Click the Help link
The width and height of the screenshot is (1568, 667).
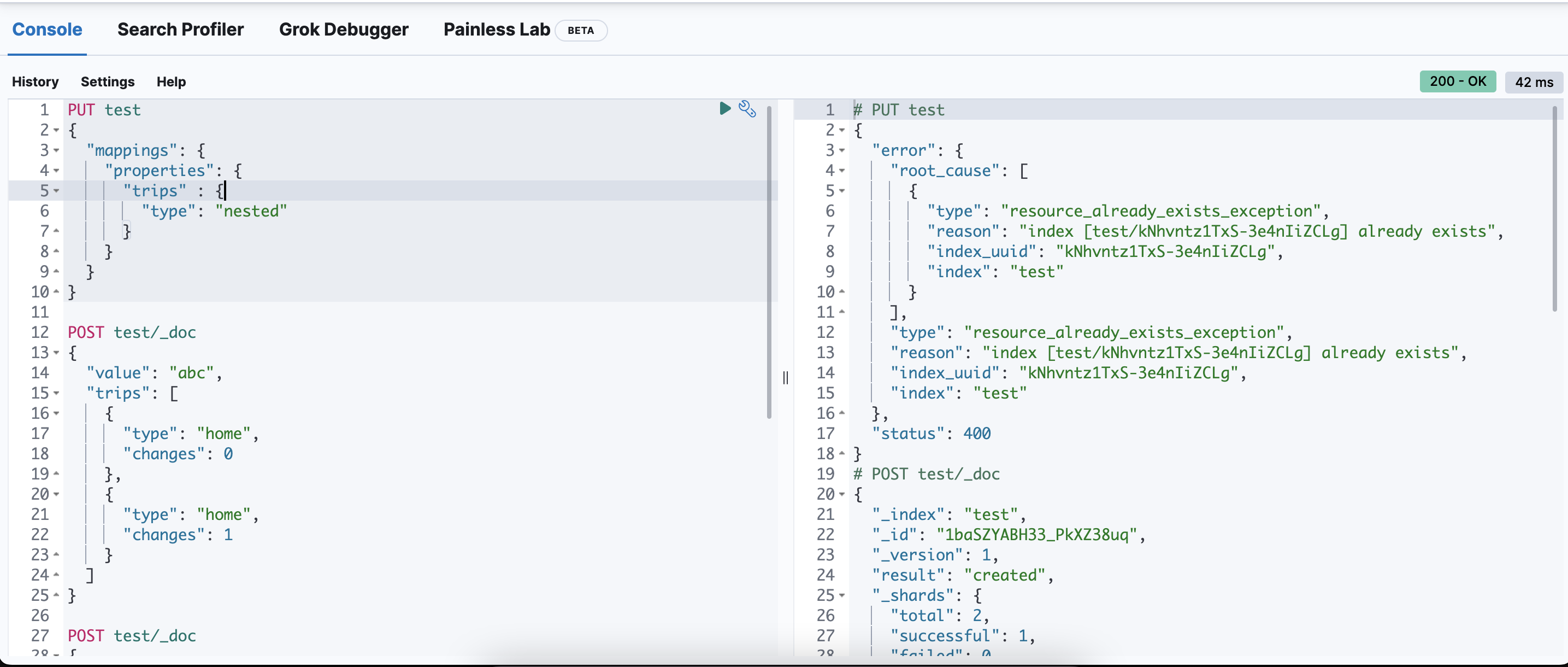pos(171,81)
